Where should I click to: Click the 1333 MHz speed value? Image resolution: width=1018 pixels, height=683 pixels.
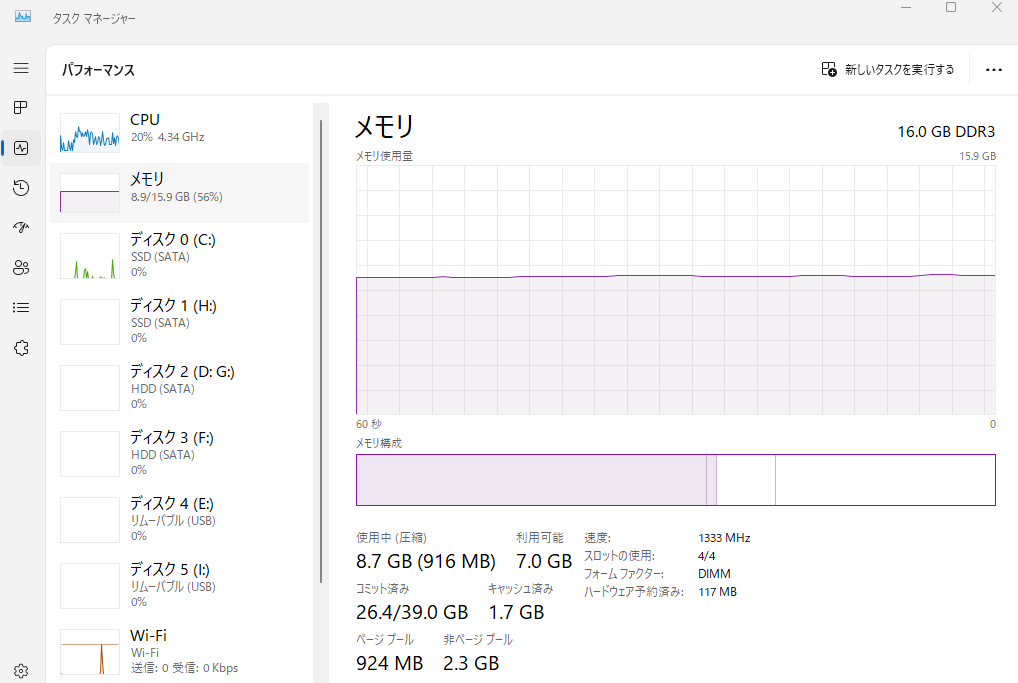pyautogui.click(x=724, y=538)
